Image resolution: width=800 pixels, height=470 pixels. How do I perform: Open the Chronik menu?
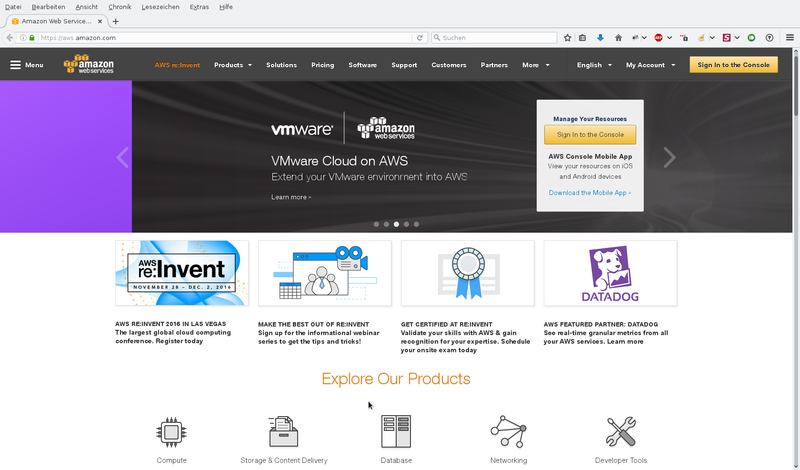coord(120,7)
